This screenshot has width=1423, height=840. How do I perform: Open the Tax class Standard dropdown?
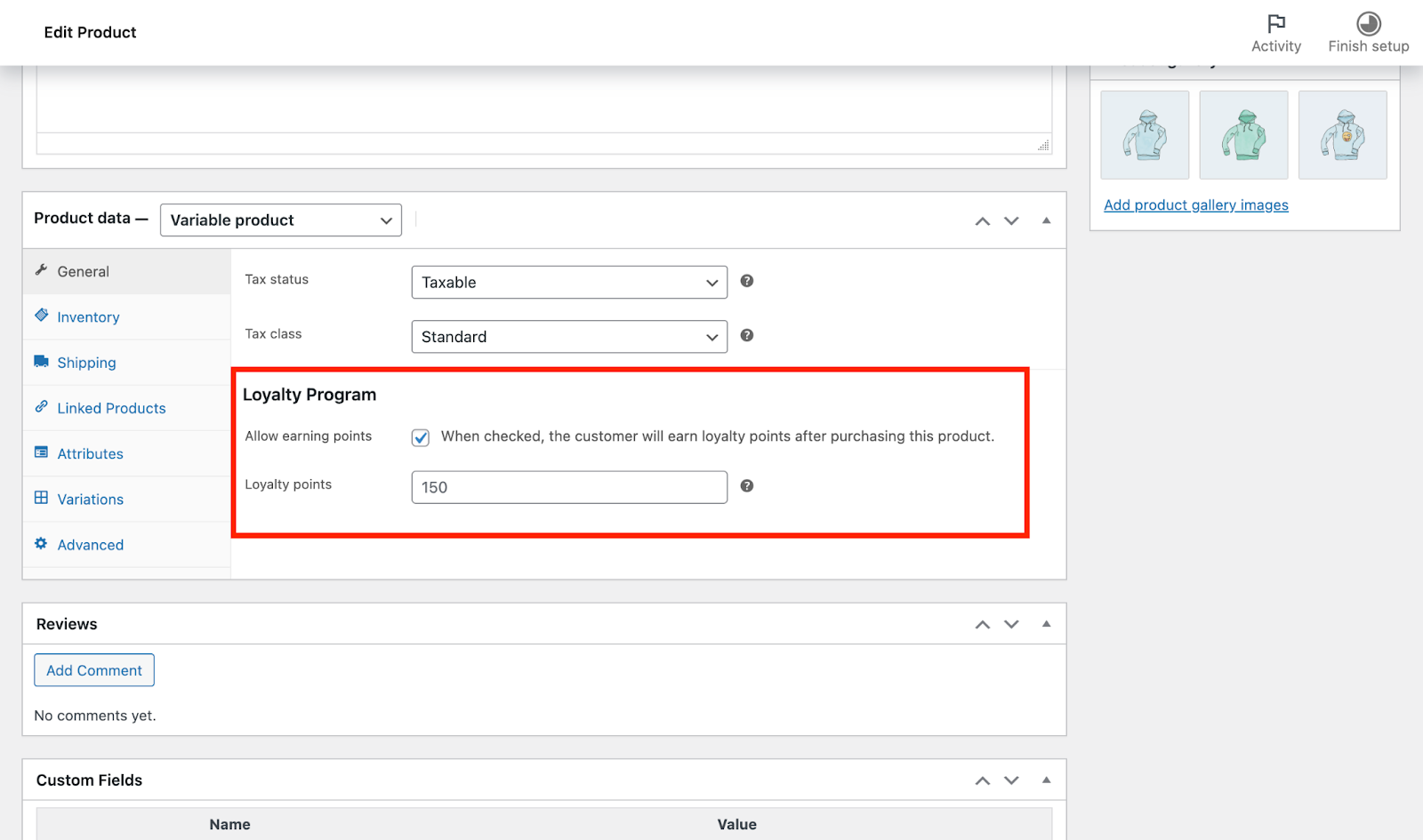coord(569,337)
